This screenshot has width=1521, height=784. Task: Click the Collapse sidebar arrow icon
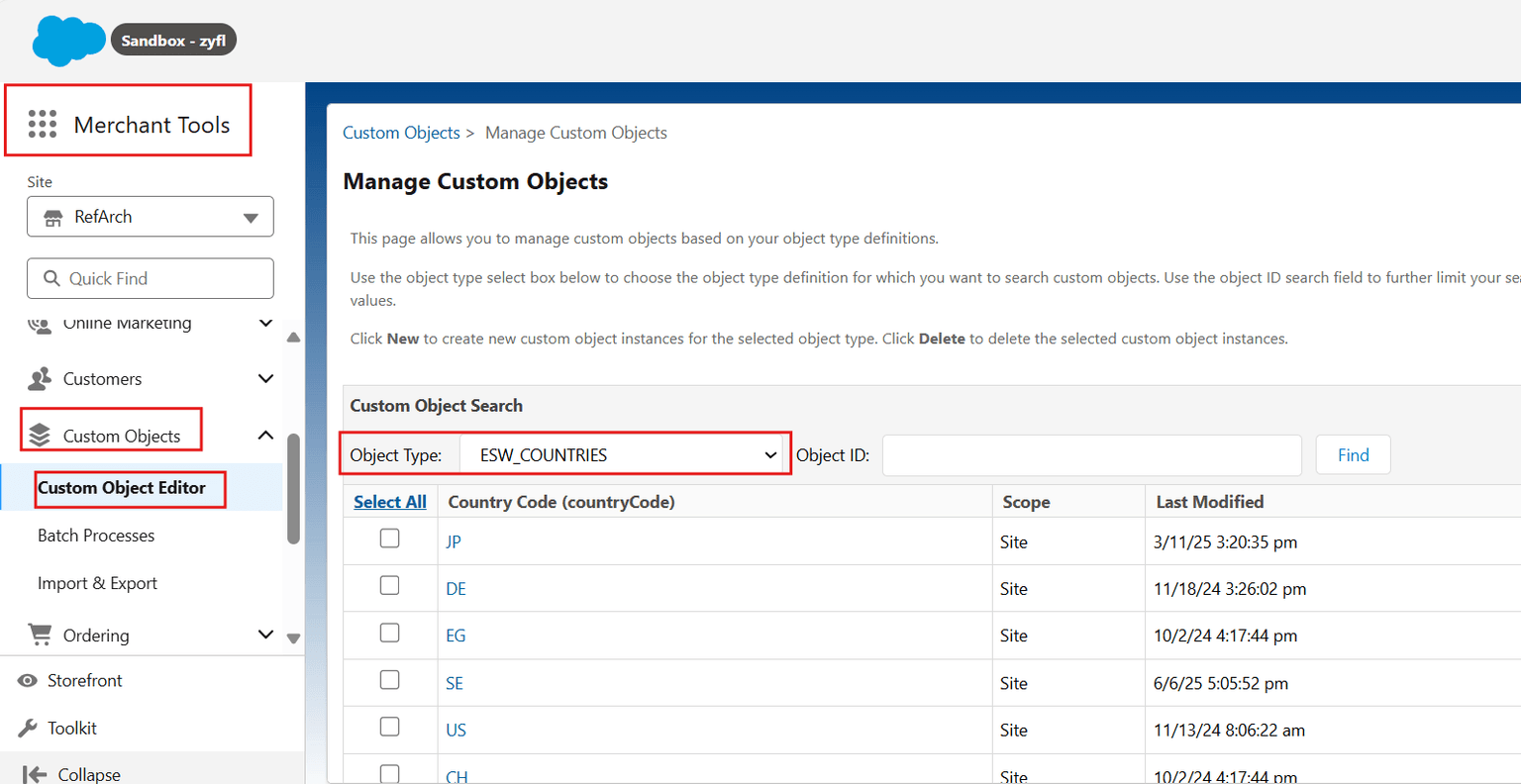point(35,774)
